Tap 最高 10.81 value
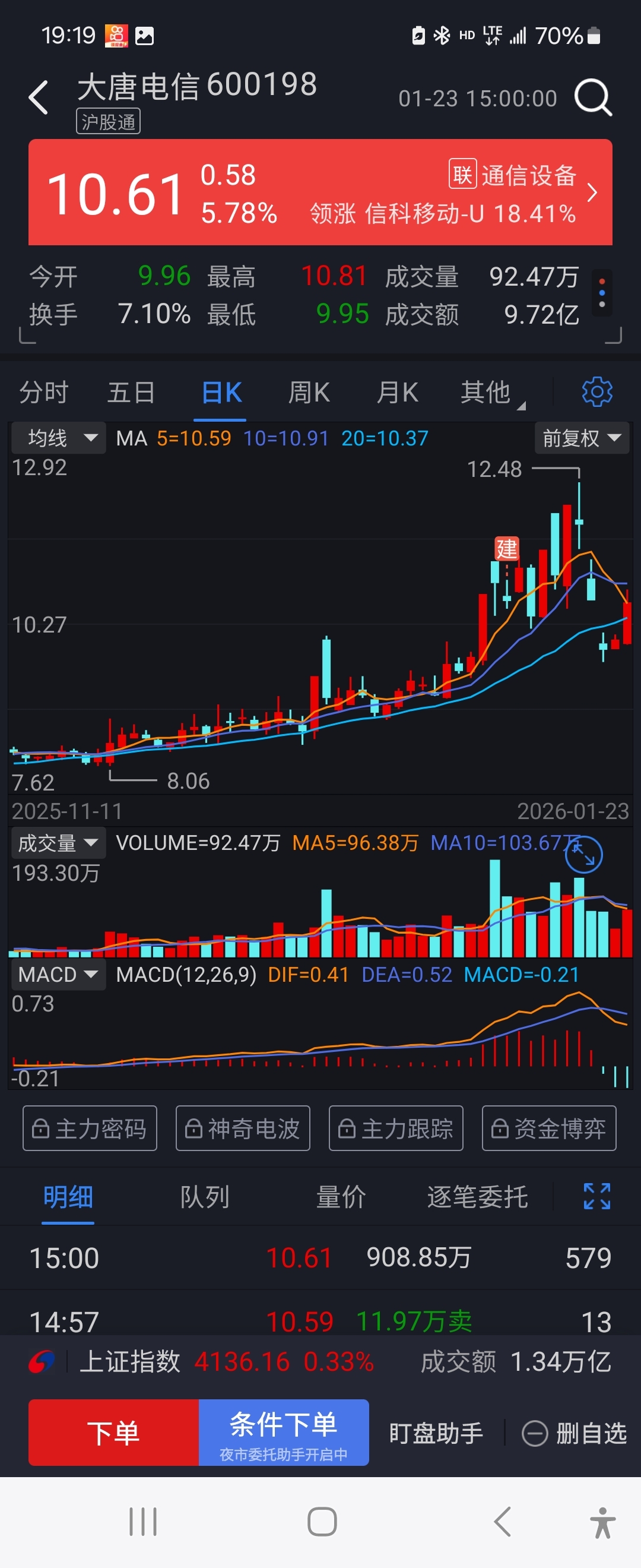Screen dimensions: 641x1568 334,276
